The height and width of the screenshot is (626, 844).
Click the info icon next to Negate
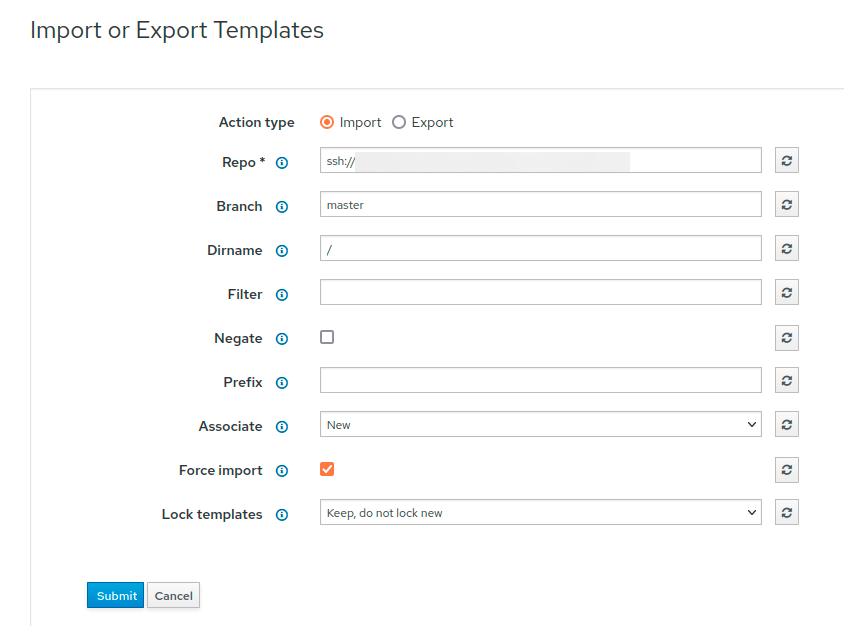[282, 339]
